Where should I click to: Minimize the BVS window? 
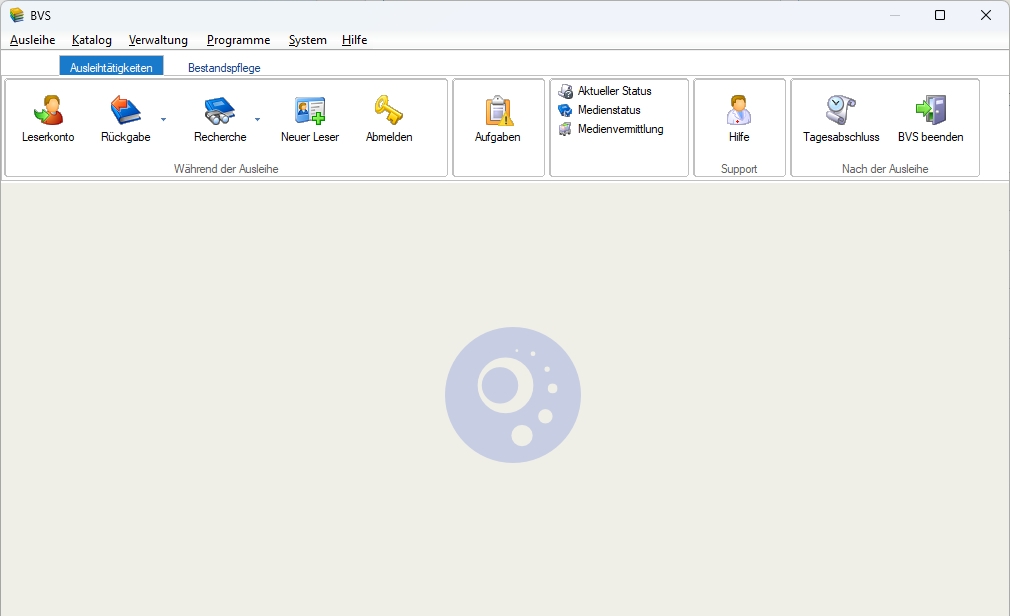[x=894, y=15]
